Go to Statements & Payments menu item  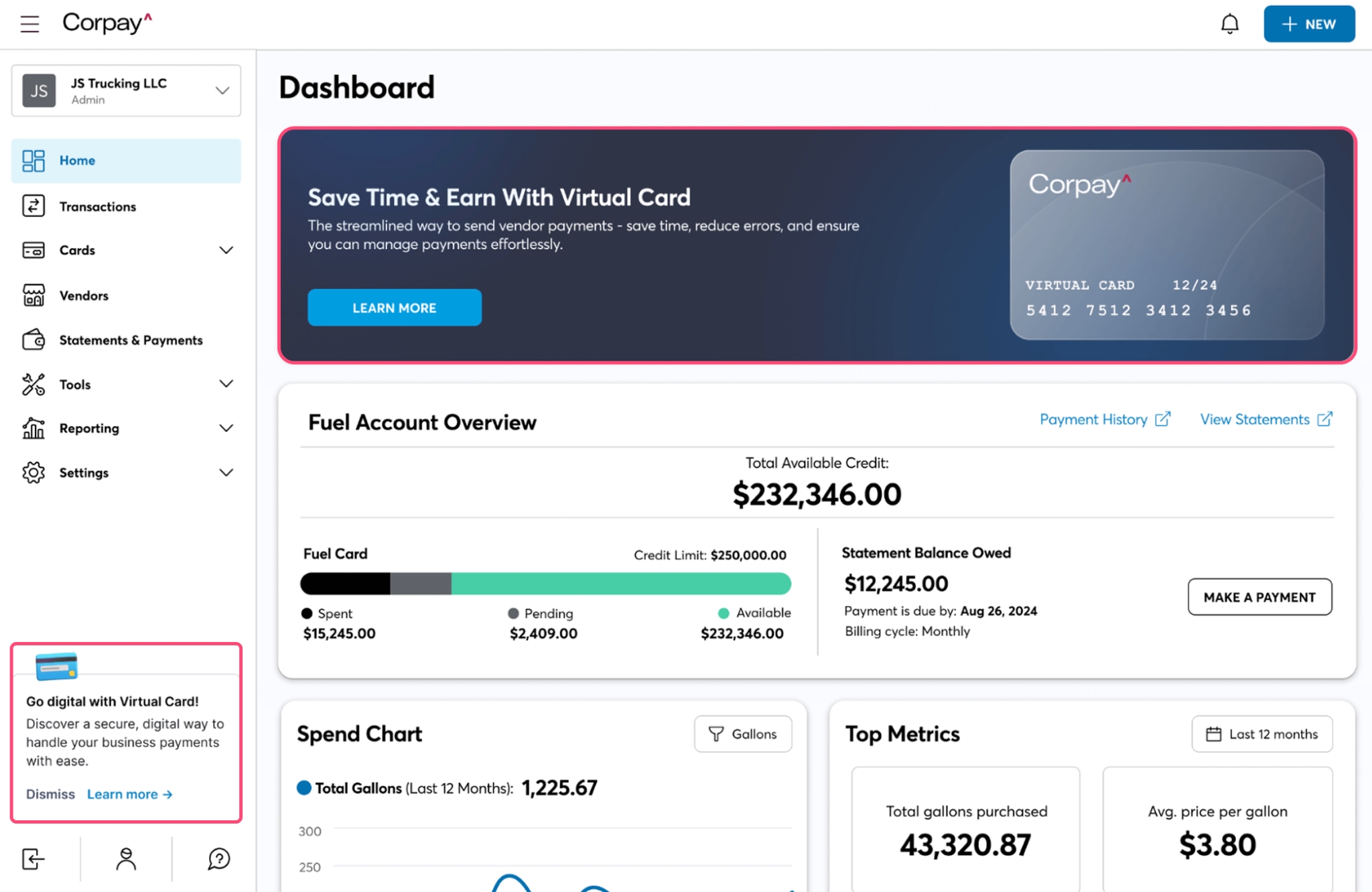coord(131,340)
